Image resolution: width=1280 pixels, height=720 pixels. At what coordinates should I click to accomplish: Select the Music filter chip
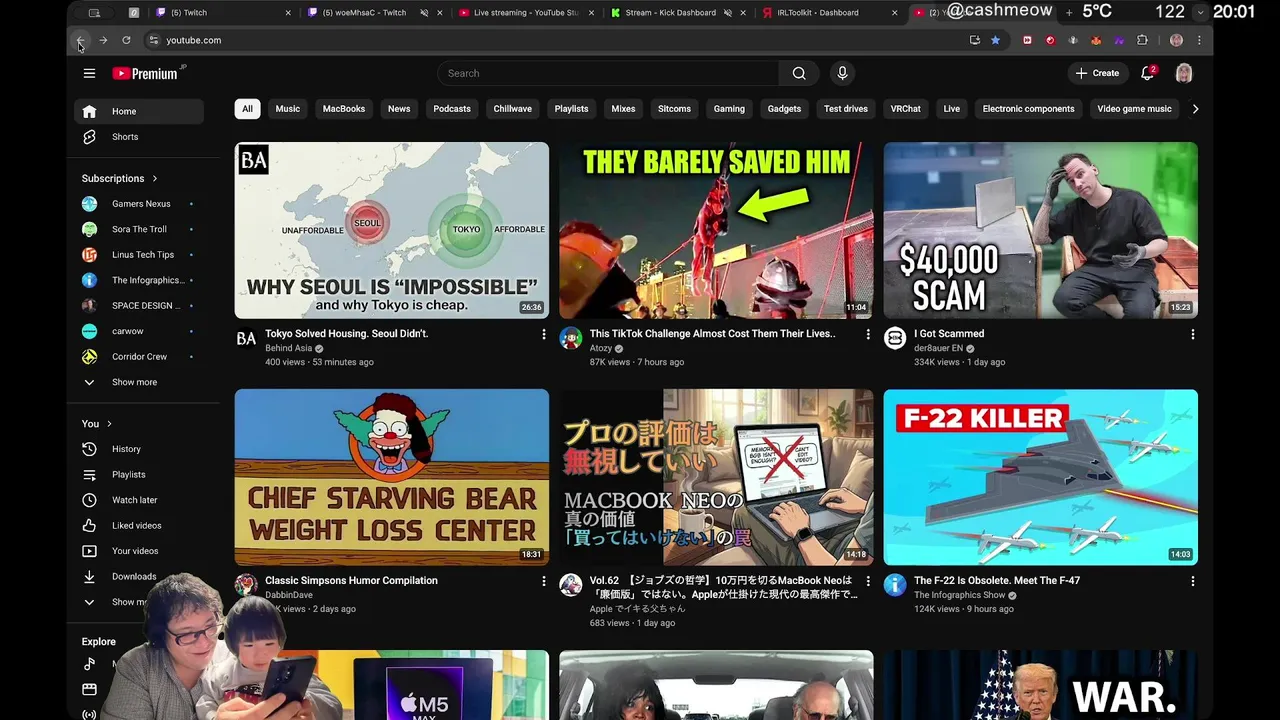click(288, 109)
